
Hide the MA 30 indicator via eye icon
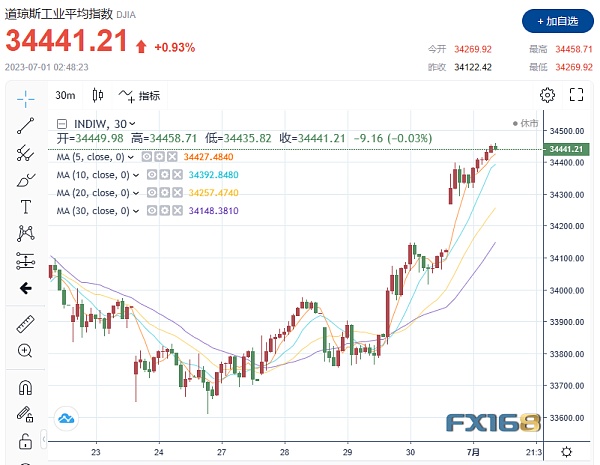pyautogui.click(x=152, y=210)
